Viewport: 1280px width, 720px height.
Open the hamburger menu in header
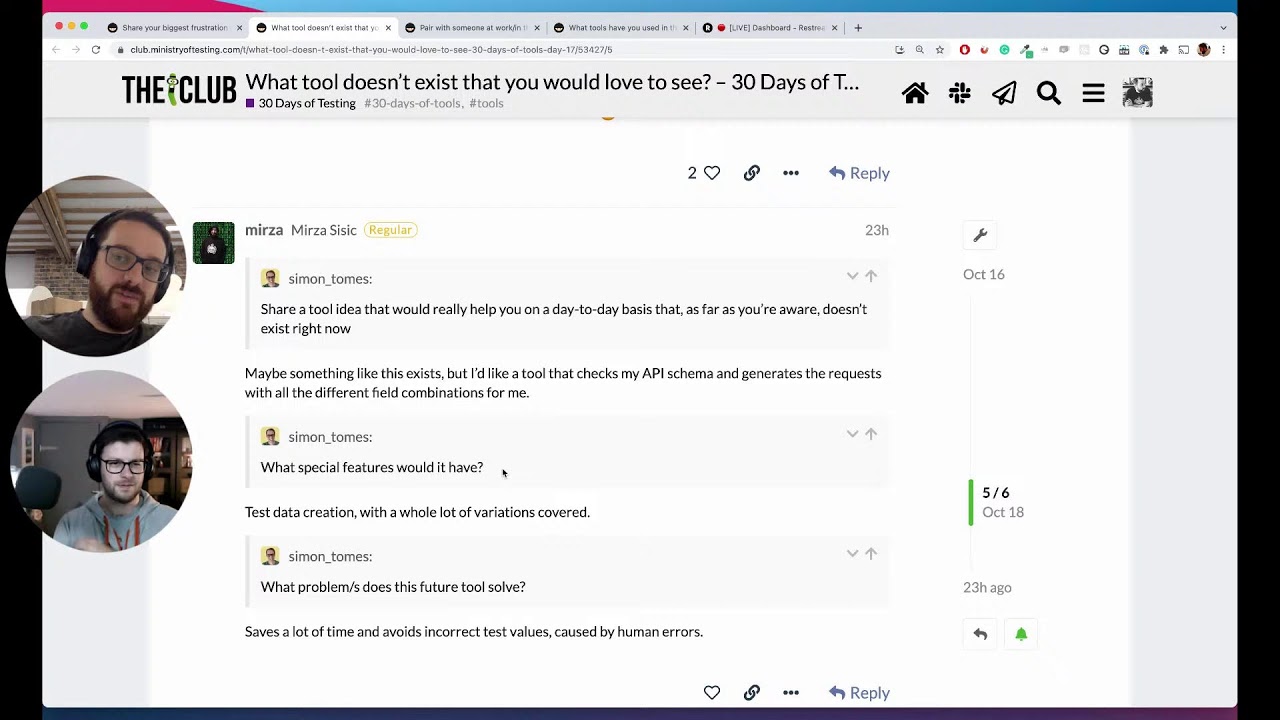pos(1093,93)
